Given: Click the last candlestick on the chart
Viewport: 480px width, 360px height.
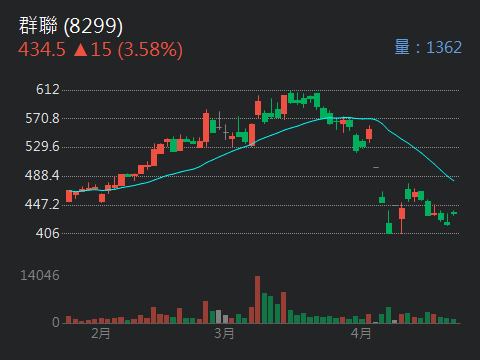Looking at the screenshot, I should [454, 213].
